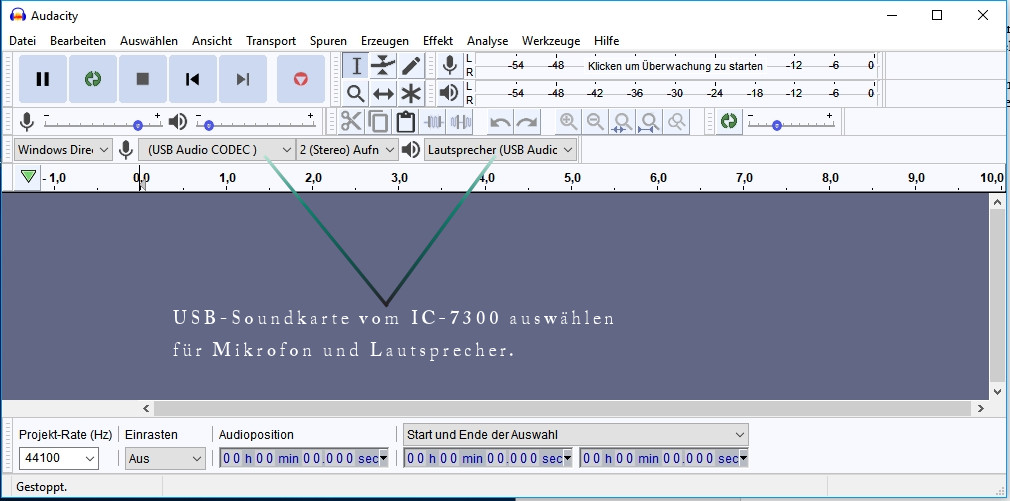The image size is (1010, 501).
Task: Open the Werkzeuge menu
Action: click(551, 41)
